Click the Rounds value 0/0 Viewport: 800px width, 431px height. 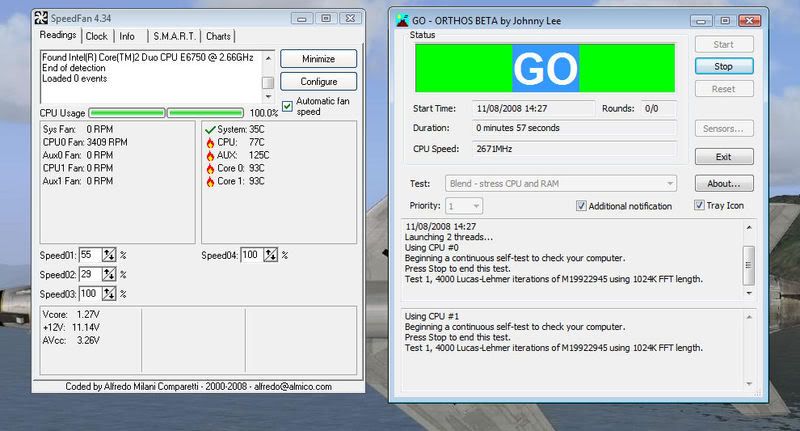659,109
